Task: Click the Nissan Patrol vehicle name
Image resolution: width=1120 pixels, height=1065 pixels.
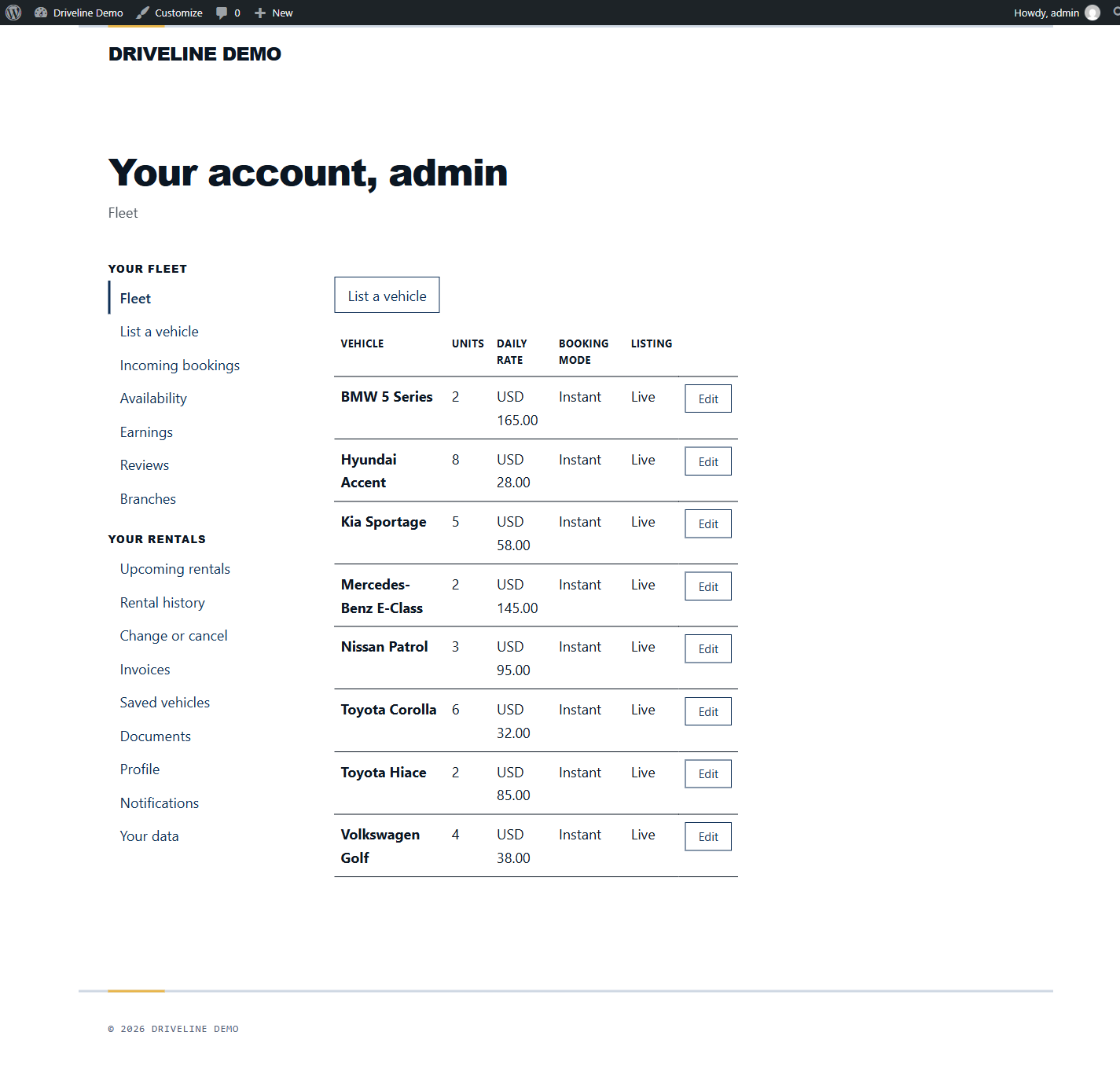Action: click(384, 647)
